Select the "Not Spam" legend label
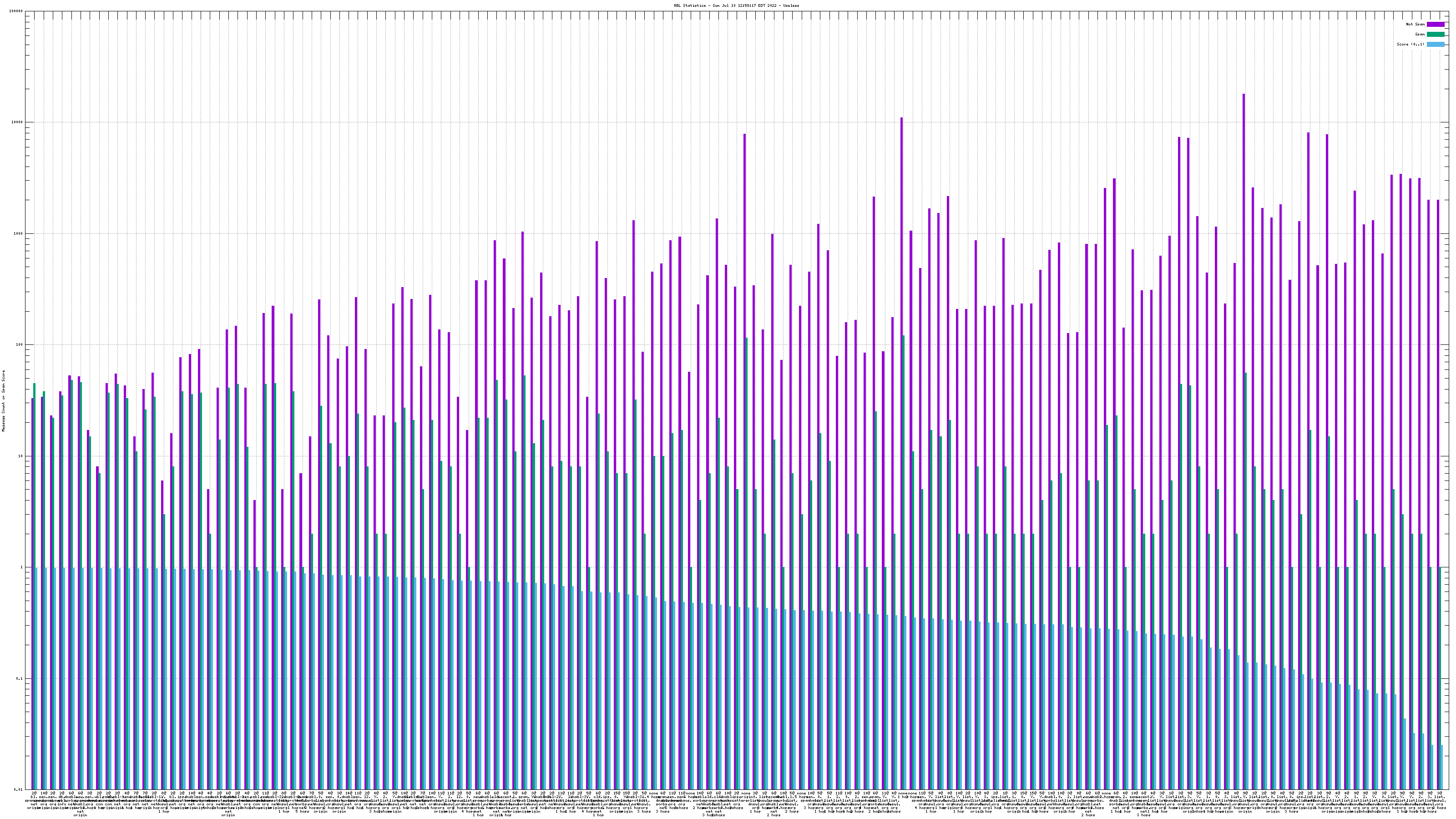1456x819 pixels. [1416, 24]
